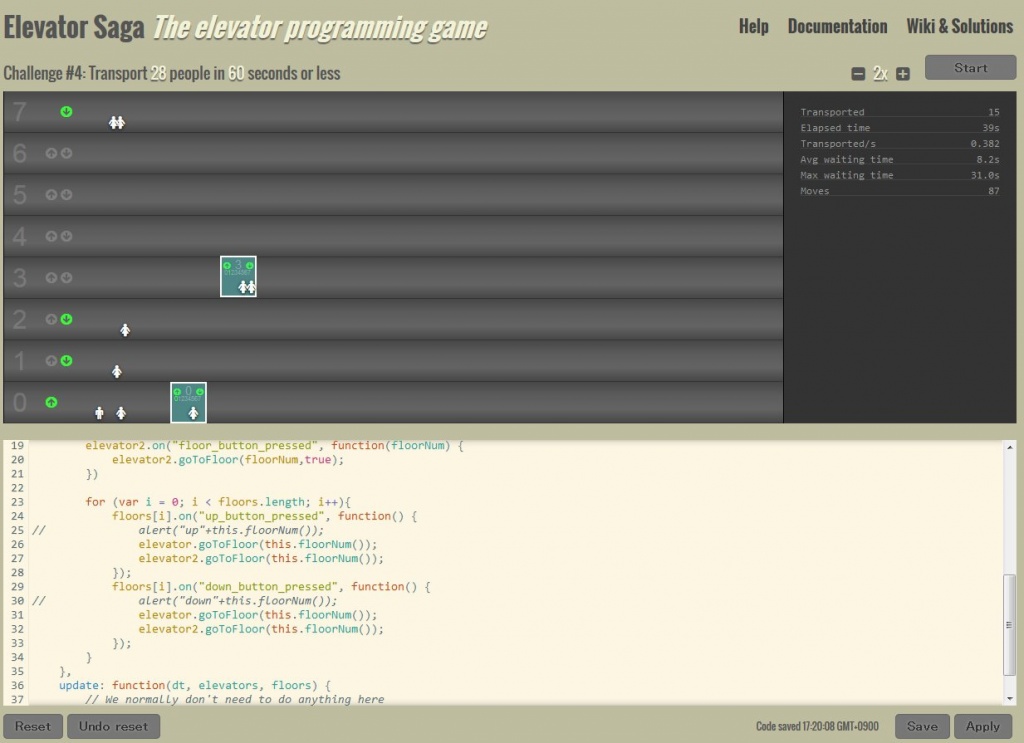Open the Documentation link

tap(837, 26)
